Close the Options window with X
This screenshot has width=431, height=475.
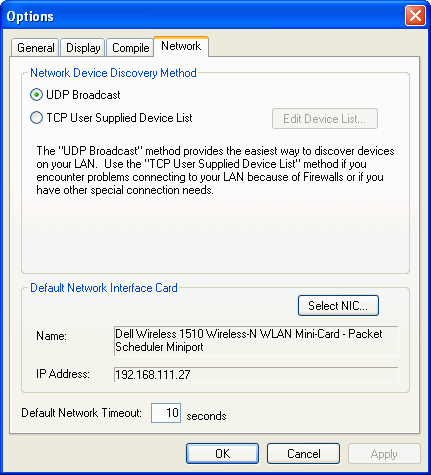click(415, 15)
